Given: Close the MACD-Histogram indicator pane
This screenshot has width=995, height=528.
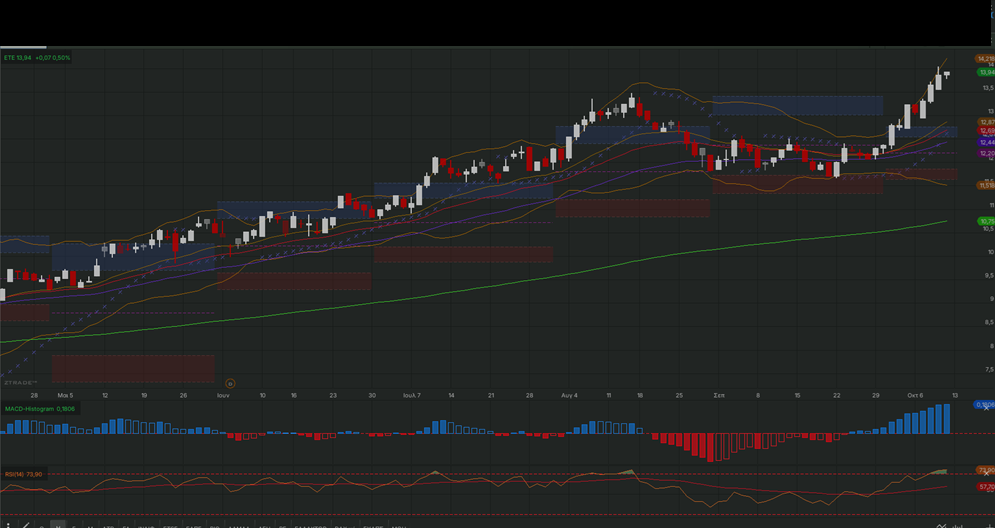Looking at the screenshot, I should (986, 408).
